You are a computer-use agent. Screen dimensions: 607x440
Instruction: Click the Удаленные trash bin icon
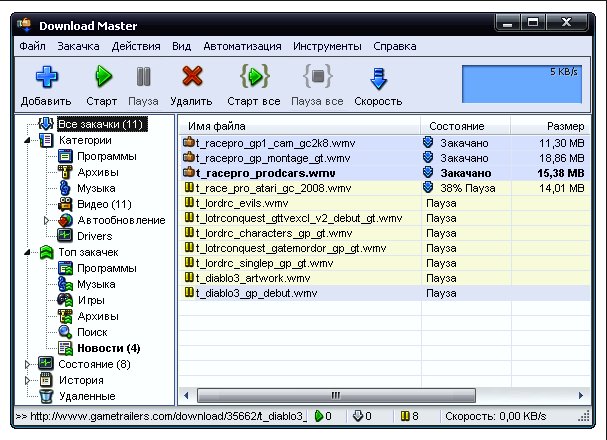[46, 396]
